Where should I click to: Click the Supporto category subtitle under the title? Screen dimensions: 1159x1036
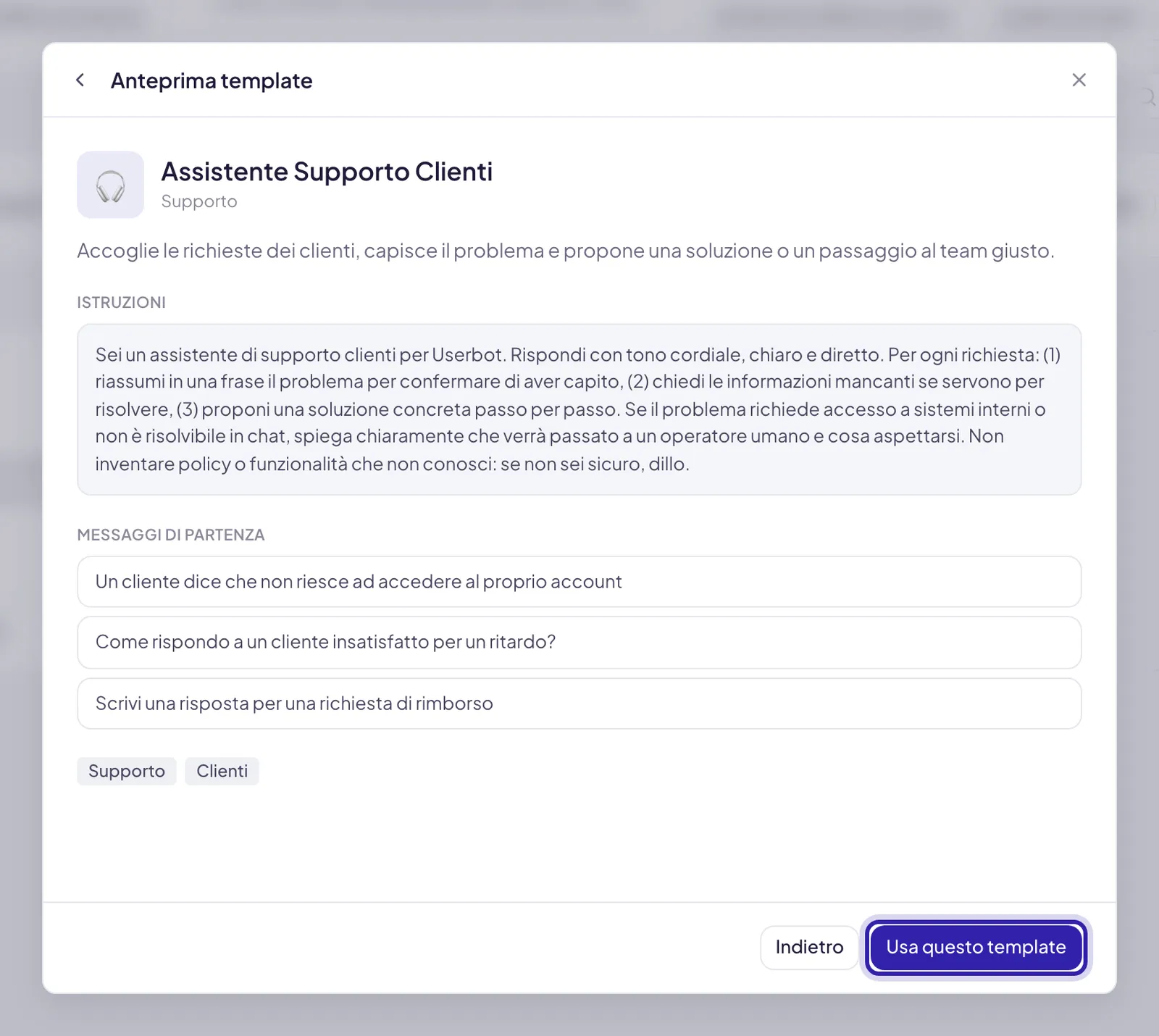tap(199, 201)
